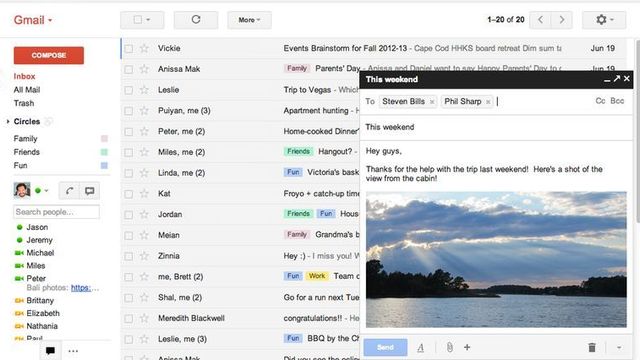The image size is (640, 360).
Task: Check the Peter Home-cooked Dinner message
Action: coord(129,131)
